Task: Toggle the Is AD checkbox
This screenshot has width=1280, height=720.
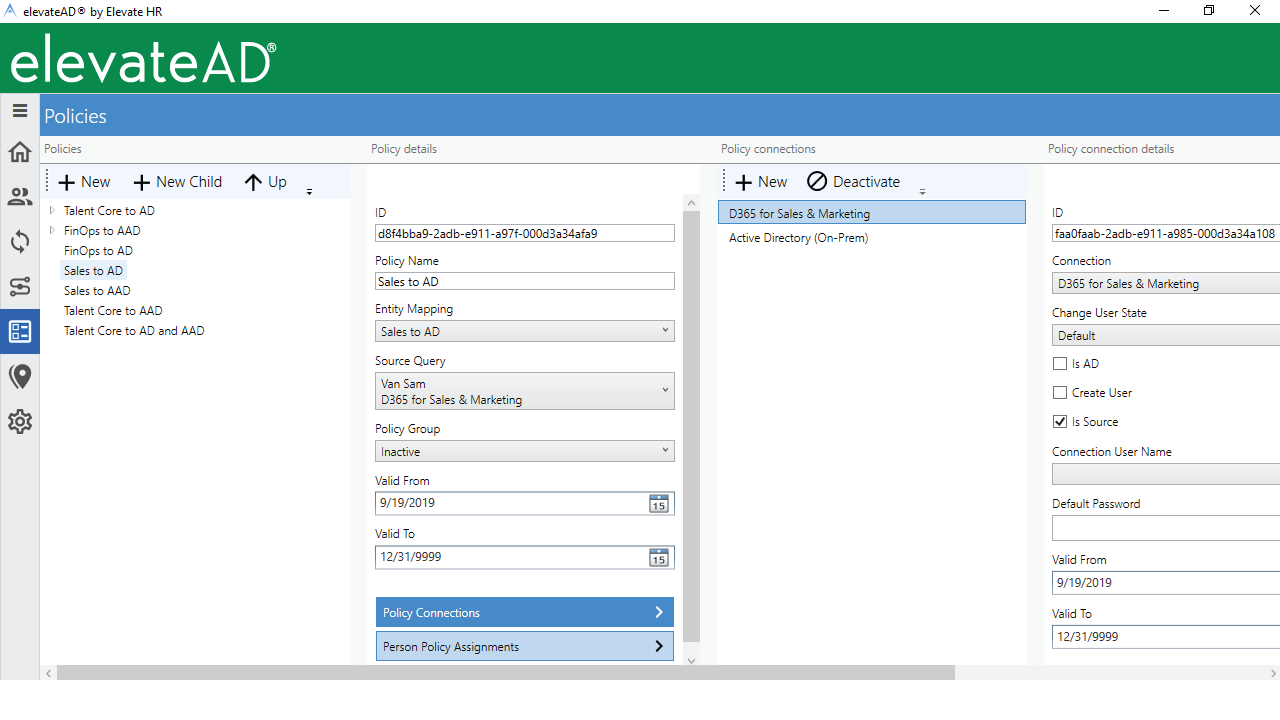Action: point(1060,364)
